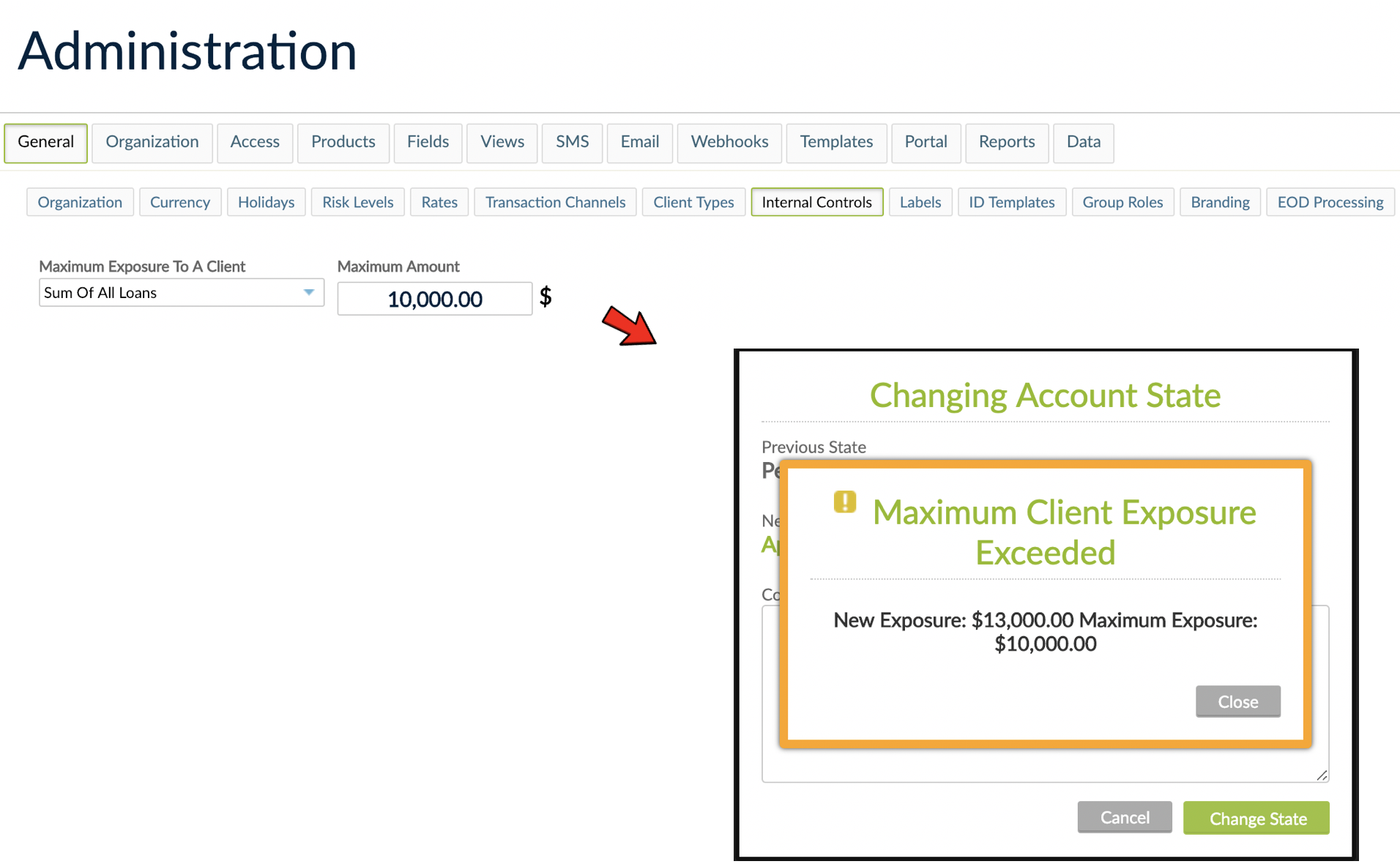Switch to the Products tab
This screenshot has height=864, width=1400.
[x=343, y=142]
